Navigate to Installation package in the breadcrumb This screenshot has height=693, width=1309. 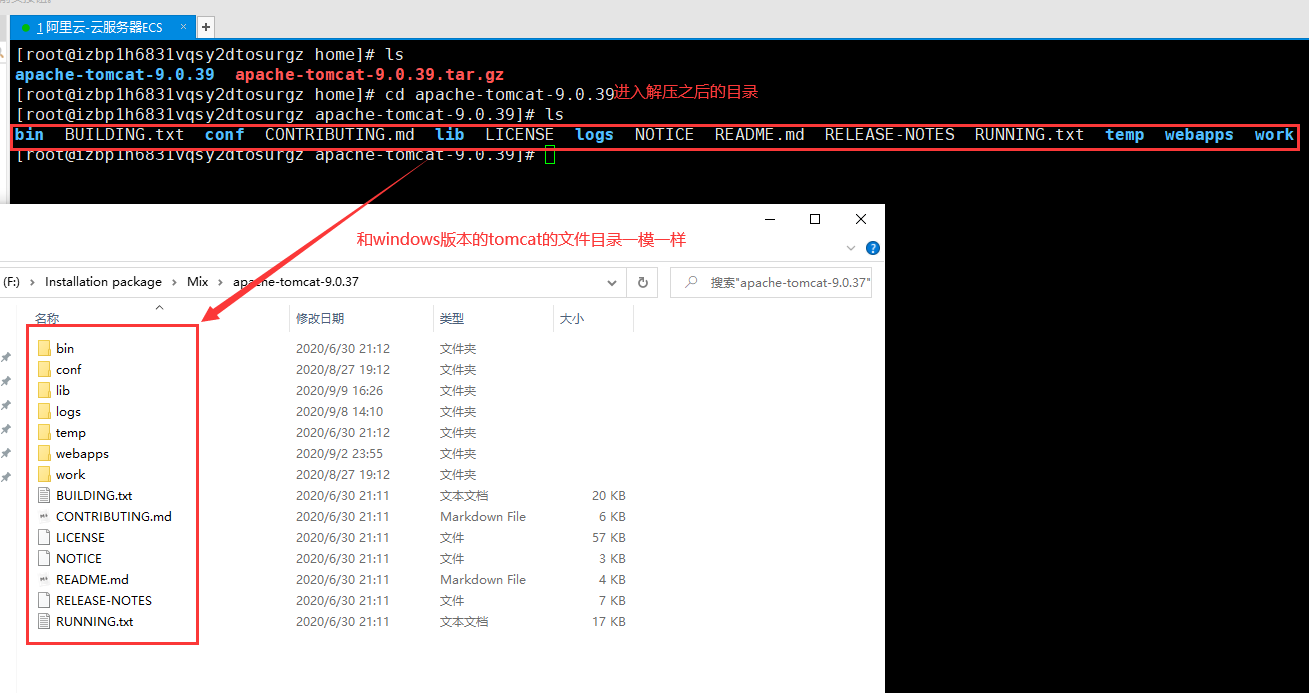(103, 282)
